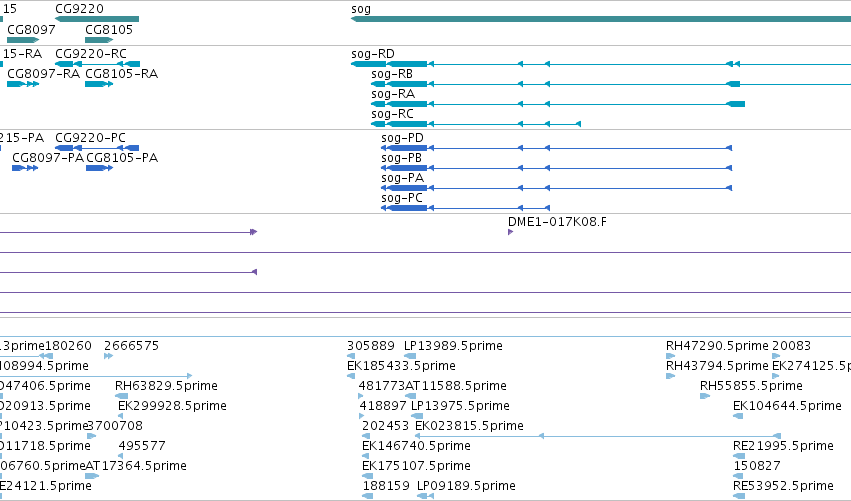Image resolution: width=851 pixels, height=501 pixels.
Task: Select EST label 495577
Action: point(142,446)
